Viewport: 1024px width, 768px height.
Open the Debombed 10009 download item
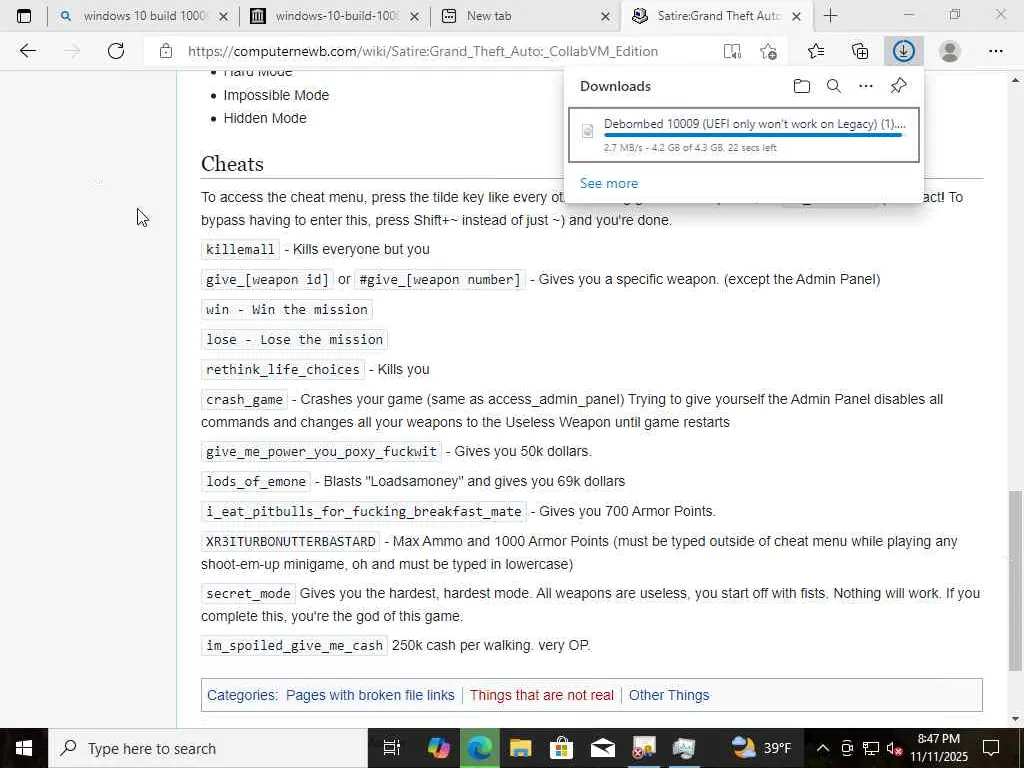(x=744, y=135)
